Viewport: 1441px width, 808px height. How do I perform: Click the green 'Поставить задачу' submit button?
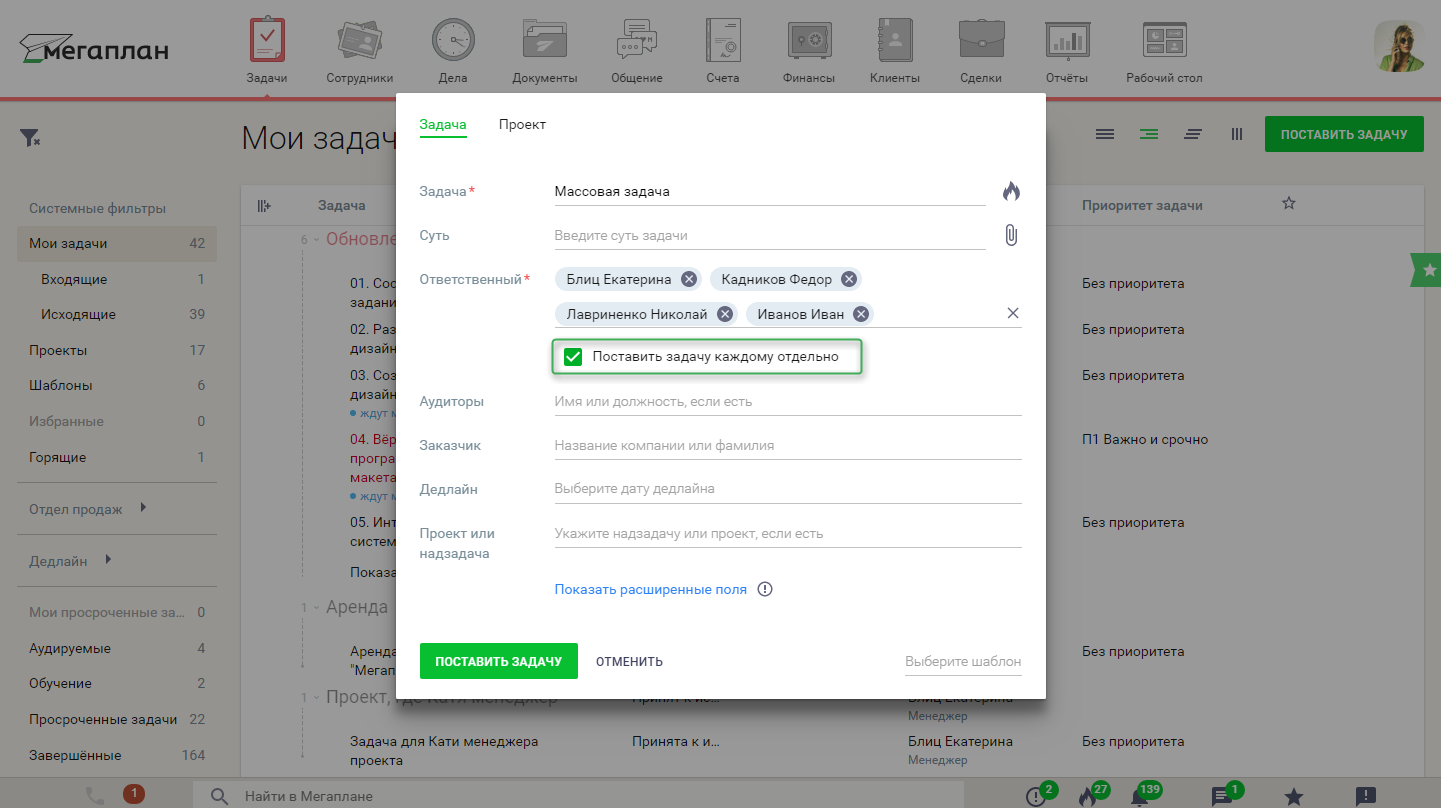[498, 661]
